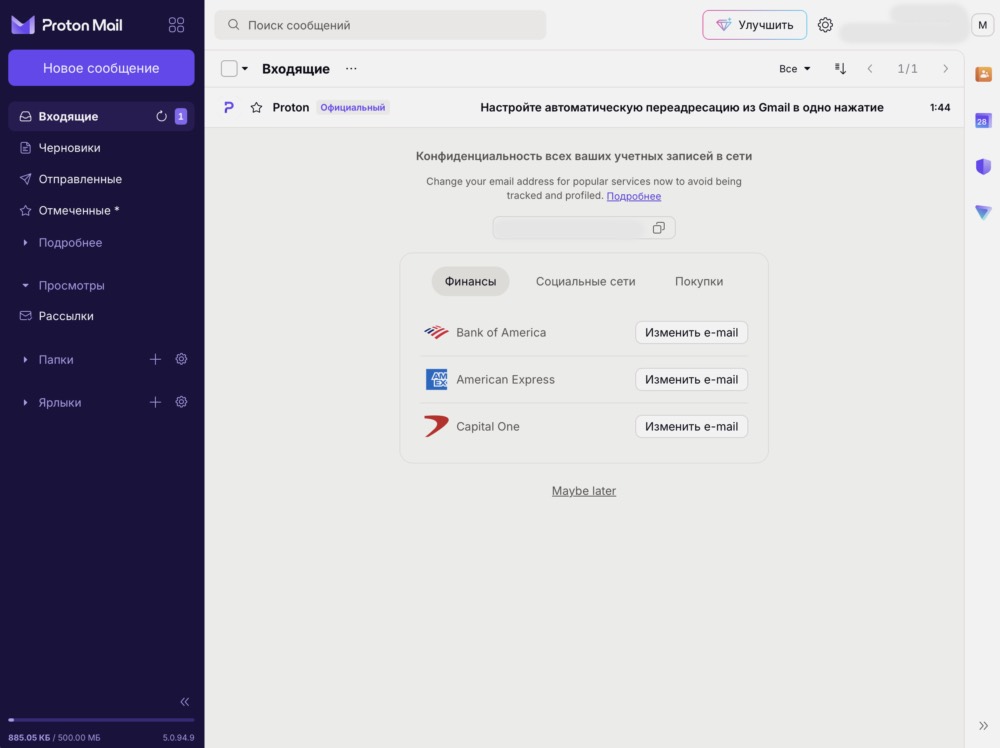Switch to the 'Покупки' tab

click(x=699, y=281)
